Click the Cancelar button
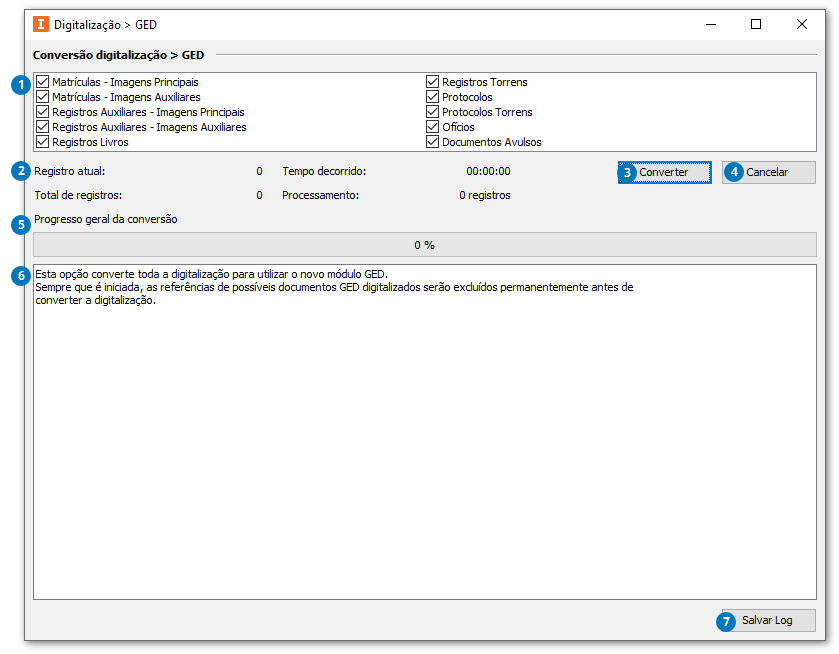839x654 pixels. (x=769, y=172)
